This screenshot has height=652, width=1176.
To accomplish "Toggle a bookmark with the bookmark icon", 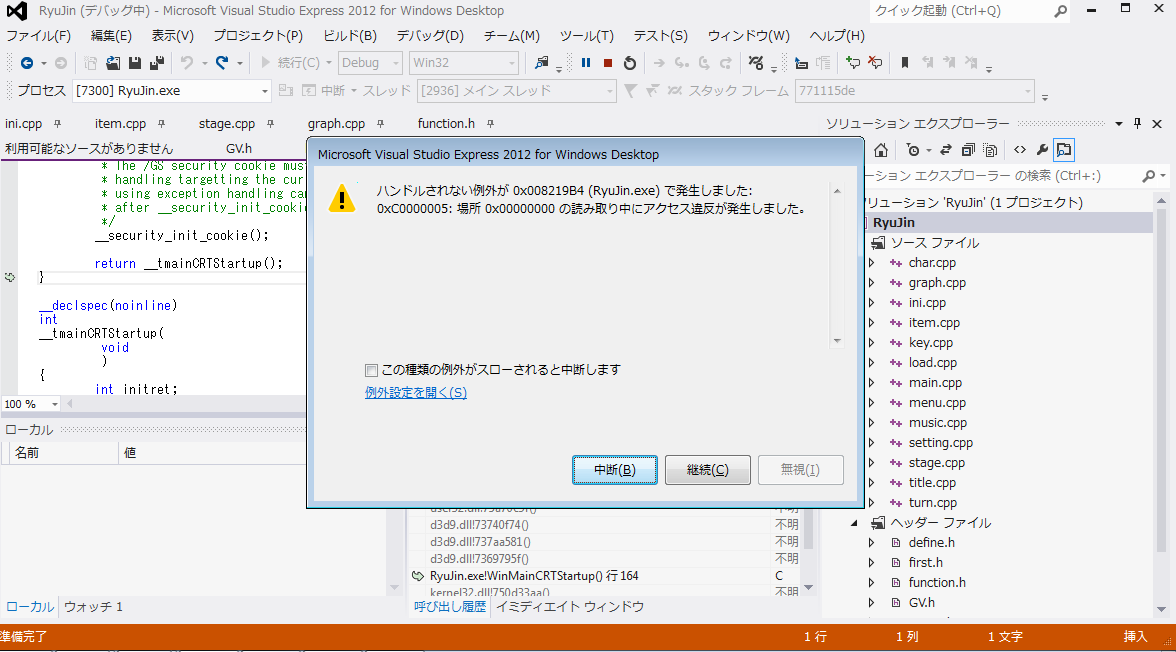I will [905, 63].
